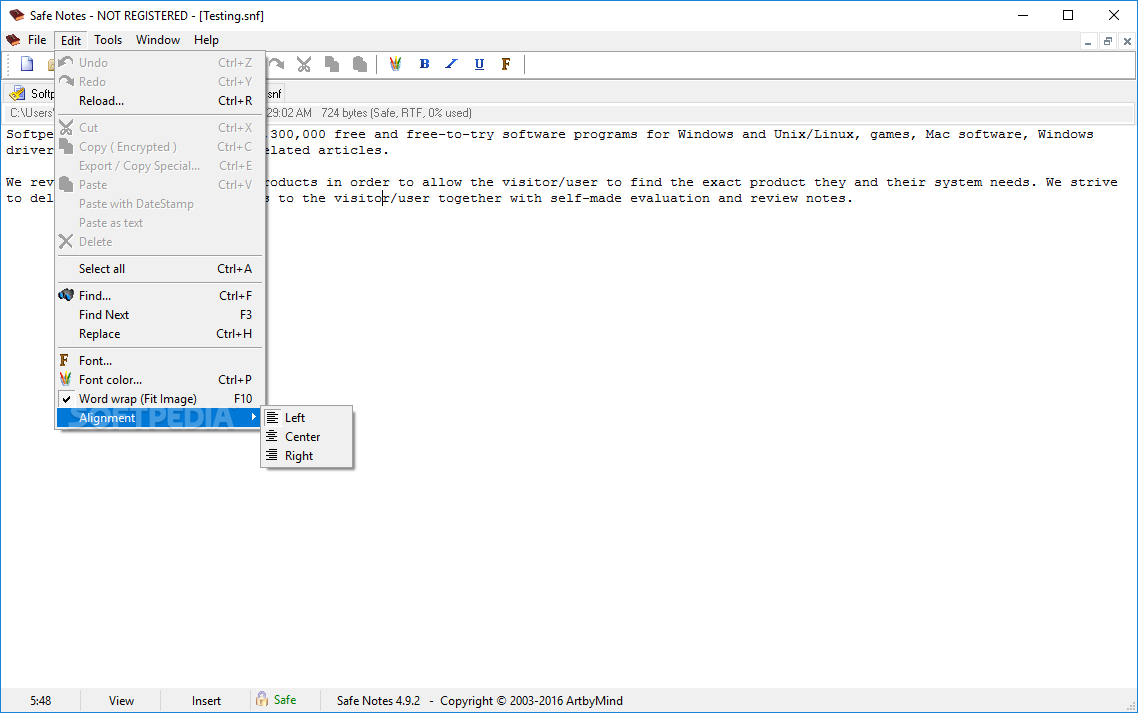This screenshot has width=1138, height=713.
Task: Click the Left alignment icon in submenu
Action: 272,417
